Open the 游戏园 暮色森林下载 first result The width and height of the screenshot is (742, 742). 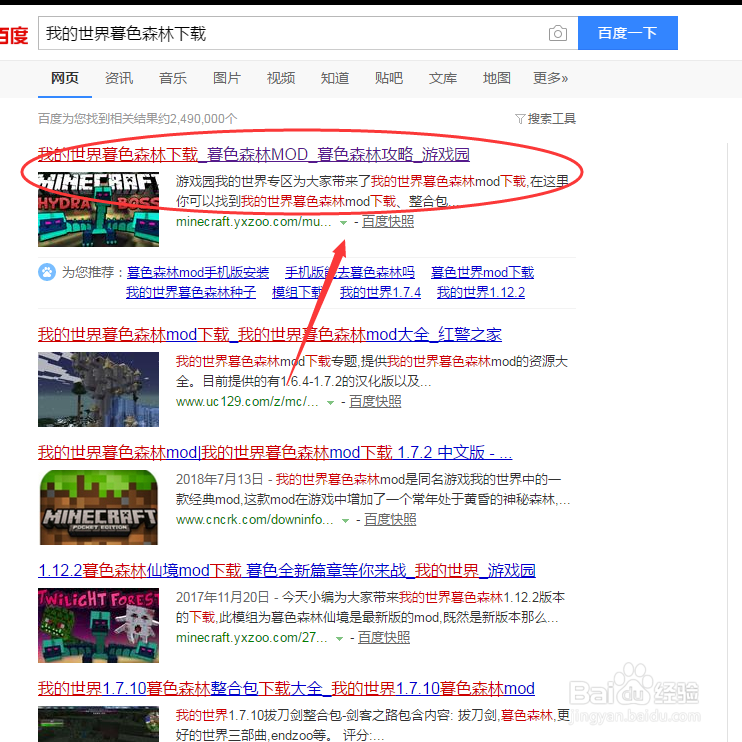click(x=254, y=154)
